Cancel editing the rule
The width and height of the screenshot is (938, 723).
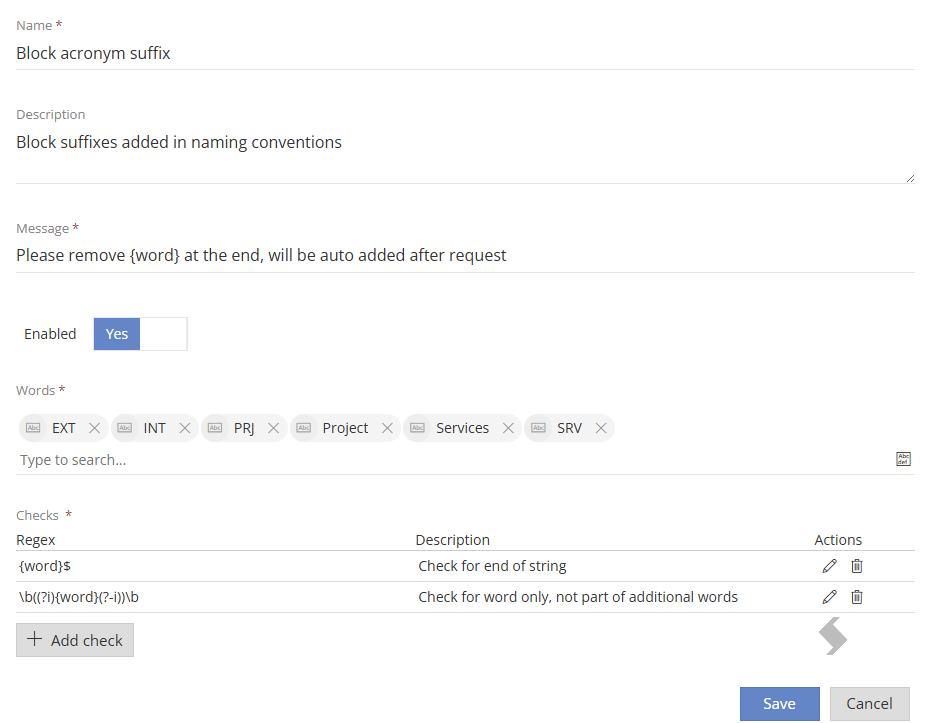click(869, 704)
